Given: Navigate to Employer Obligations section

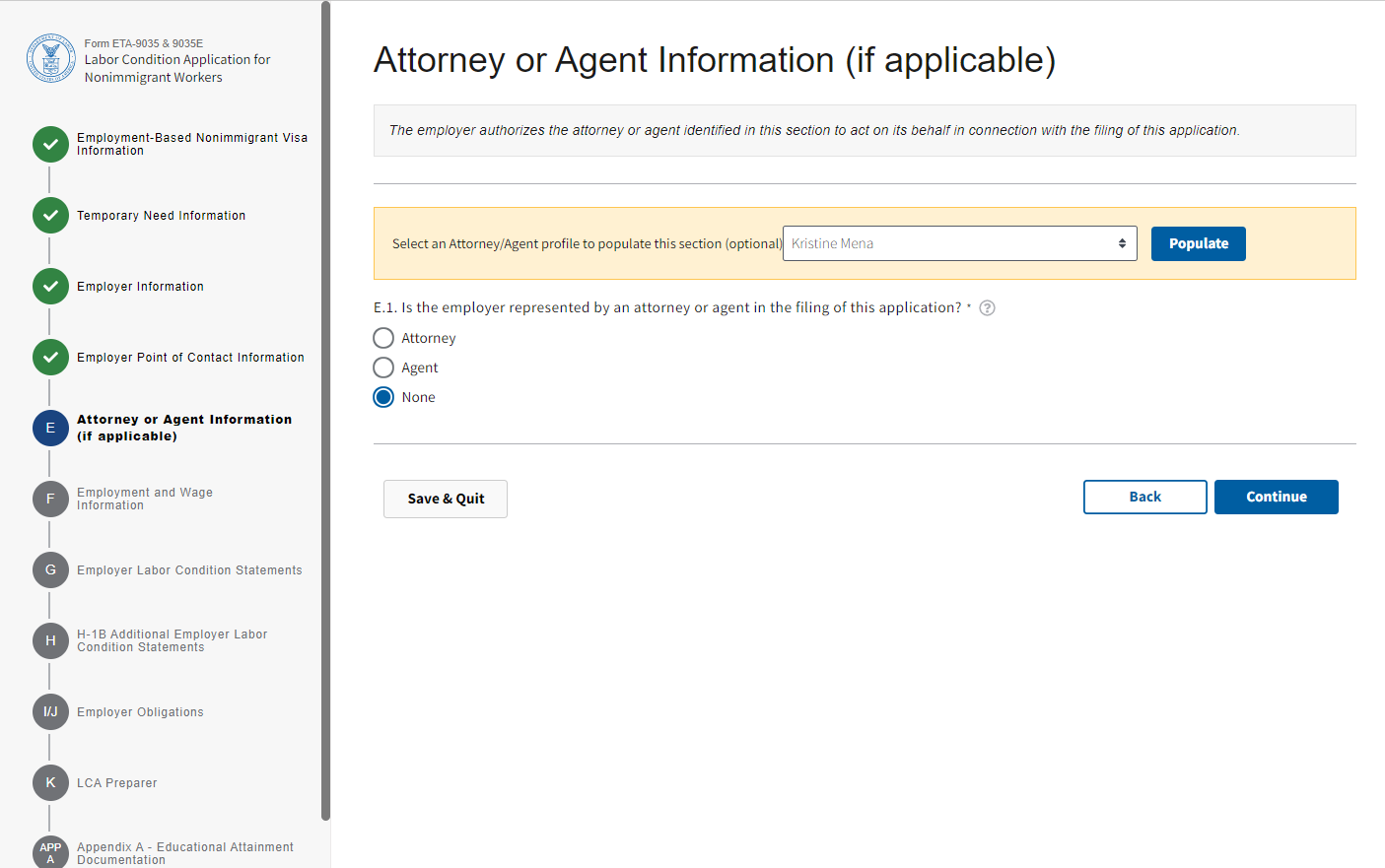Looking at the screenshot, I should tap(140, 712).
